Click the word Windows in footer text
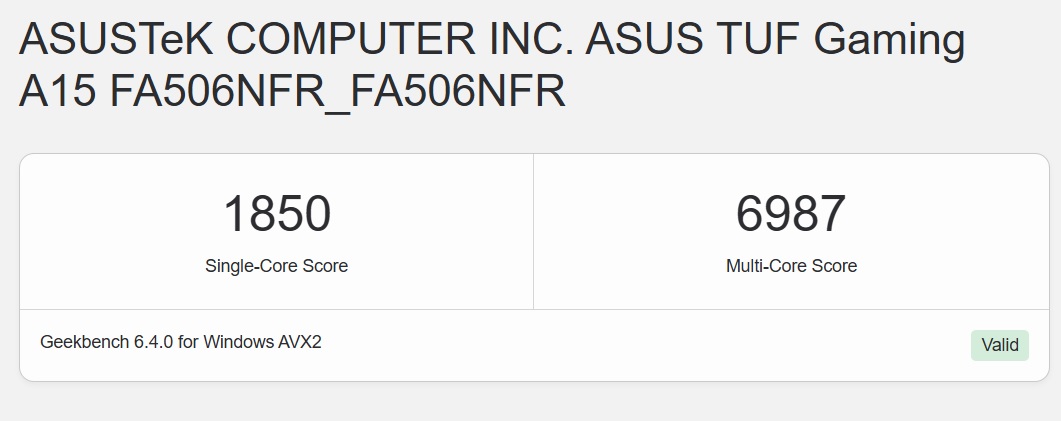 pyautogui.click(x=240, y=342)
